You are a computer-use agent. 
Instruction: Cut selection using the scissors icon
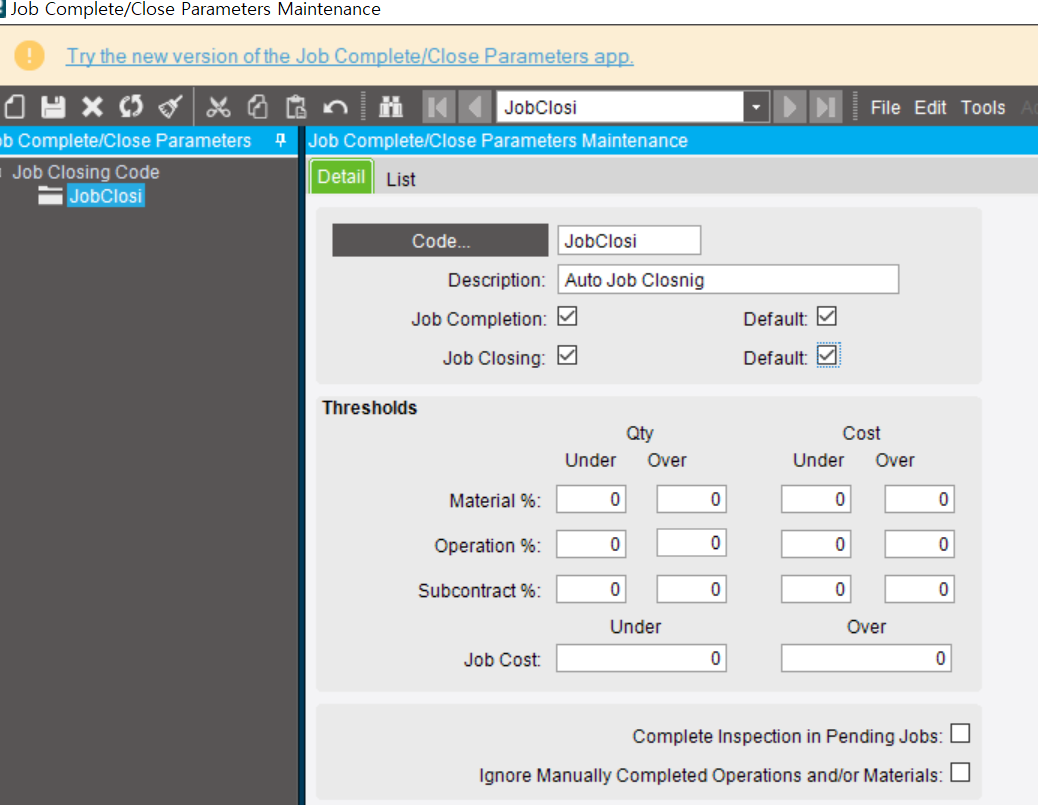219,106
